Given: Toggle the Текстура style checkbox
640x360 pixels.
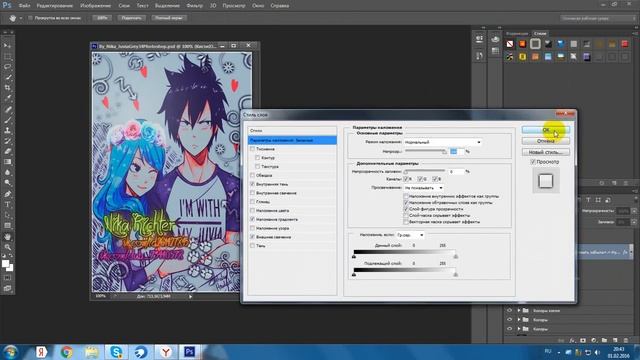Looking at the screenshot, I should pyautogui.click(x=257, y=167).
